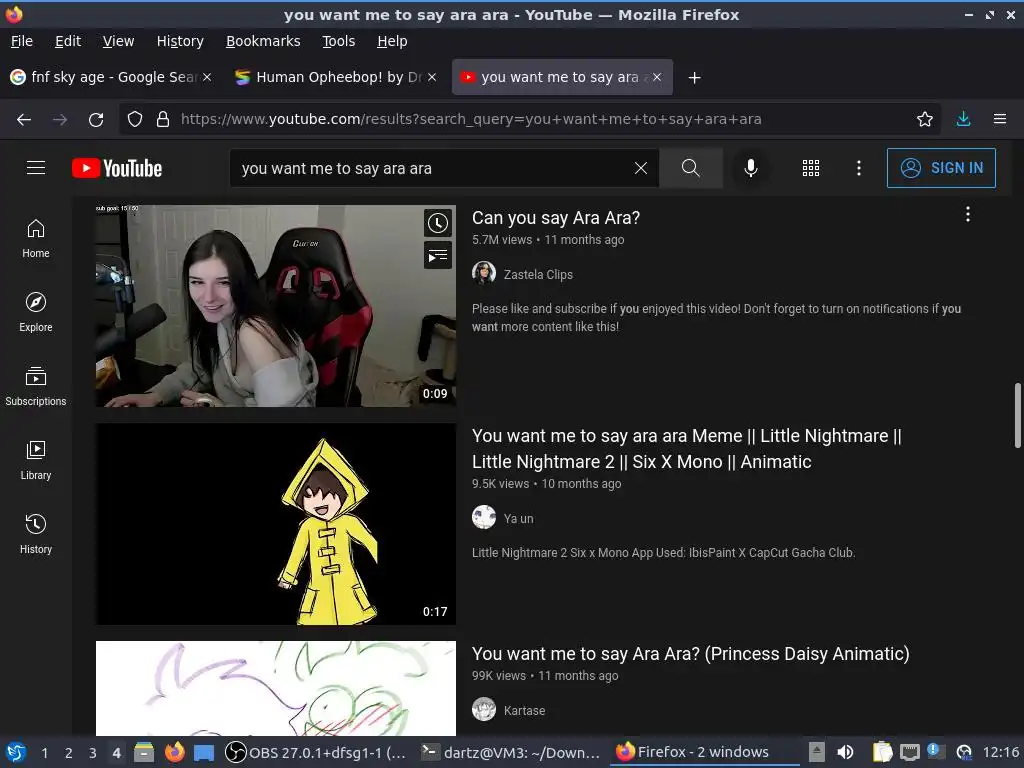The height and width of the screenshot is (768, 1024).
Task: Click the padlock site information icon
Action: pos(163,120)
